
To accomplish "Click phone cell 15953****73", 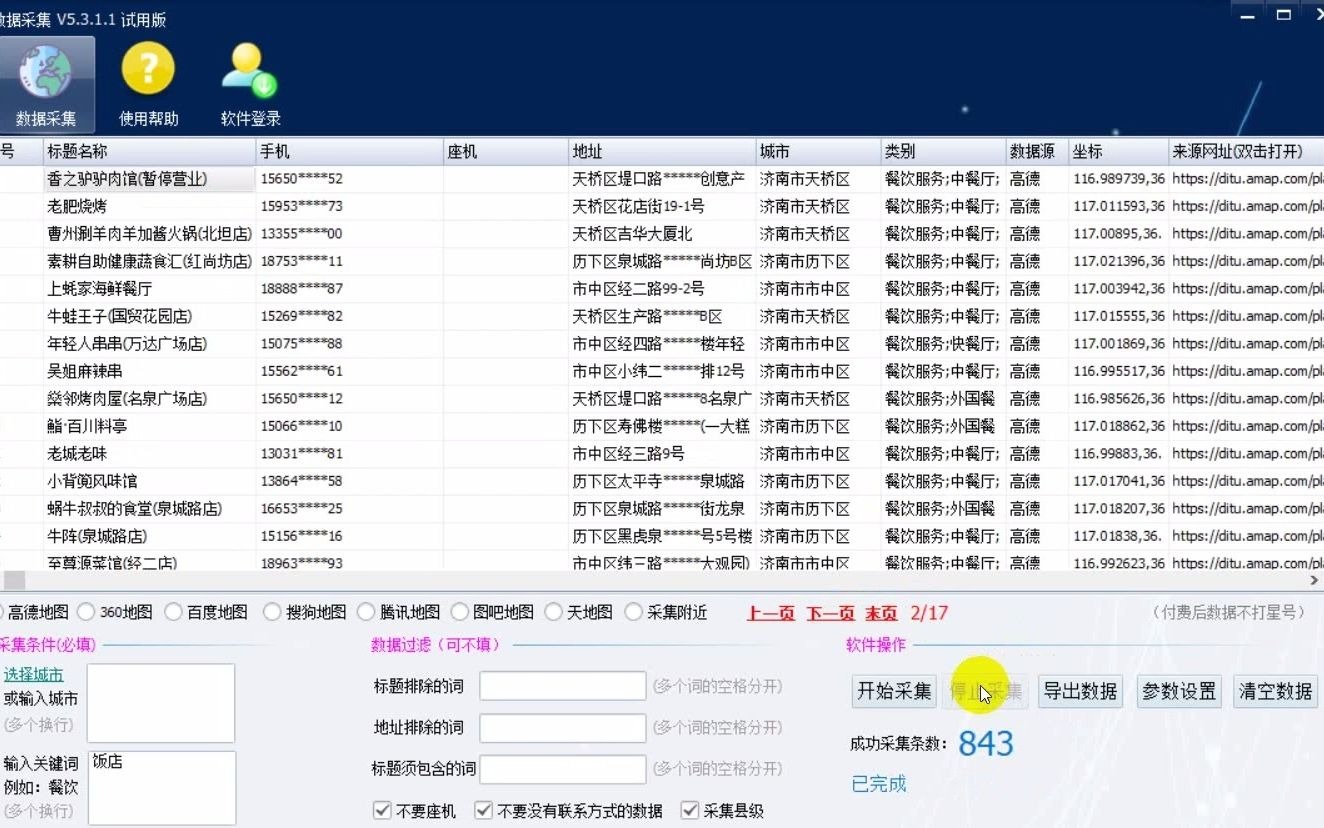I will 350,206.
